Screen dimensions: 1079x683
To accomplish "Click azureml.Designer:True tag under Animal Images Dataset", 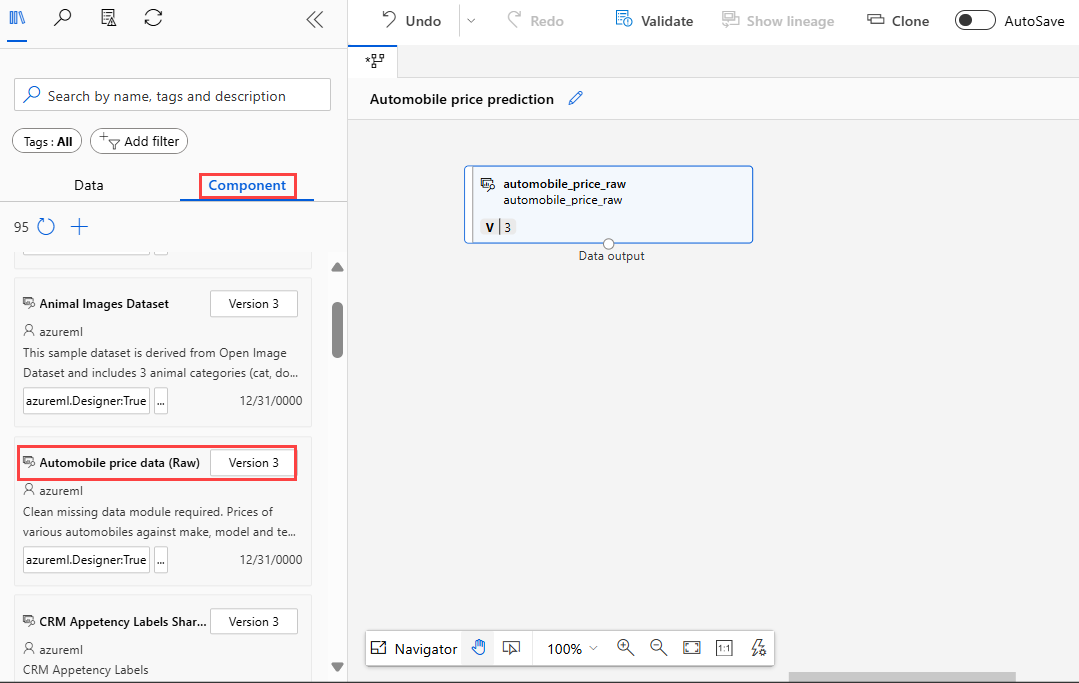I will [x=86, y=400].
